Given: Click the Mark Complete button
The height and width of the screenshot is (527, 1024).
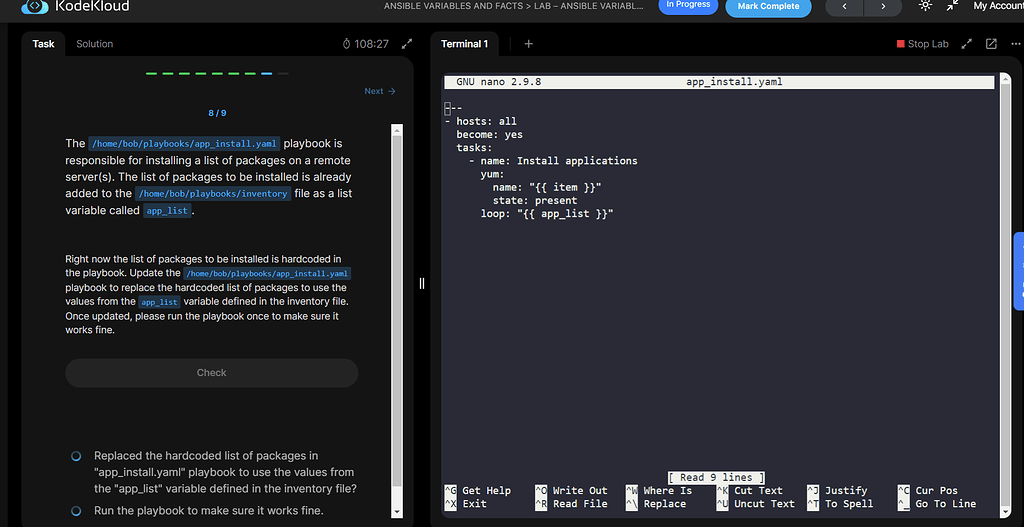Looking at the screenshot, I should 769,7.
